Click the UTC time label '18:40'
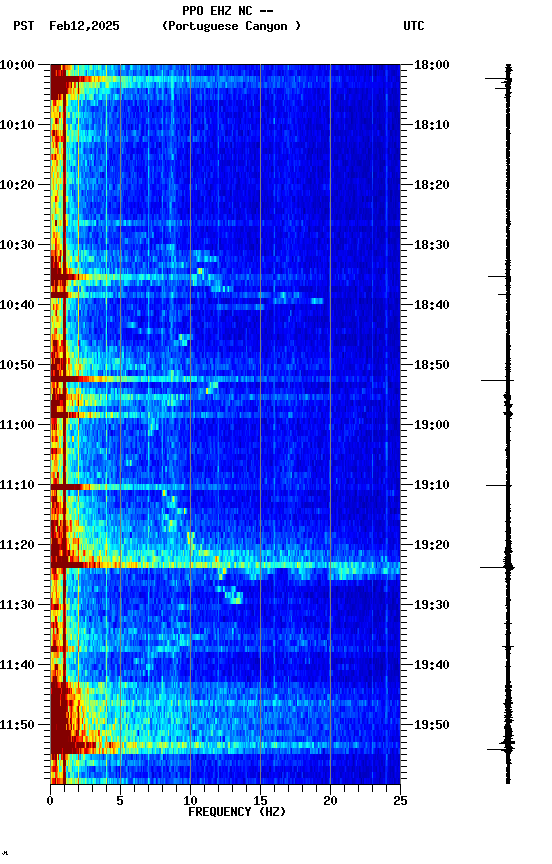Image resolution: width=552 pixels, height=864 pixels. click(432, 305)
